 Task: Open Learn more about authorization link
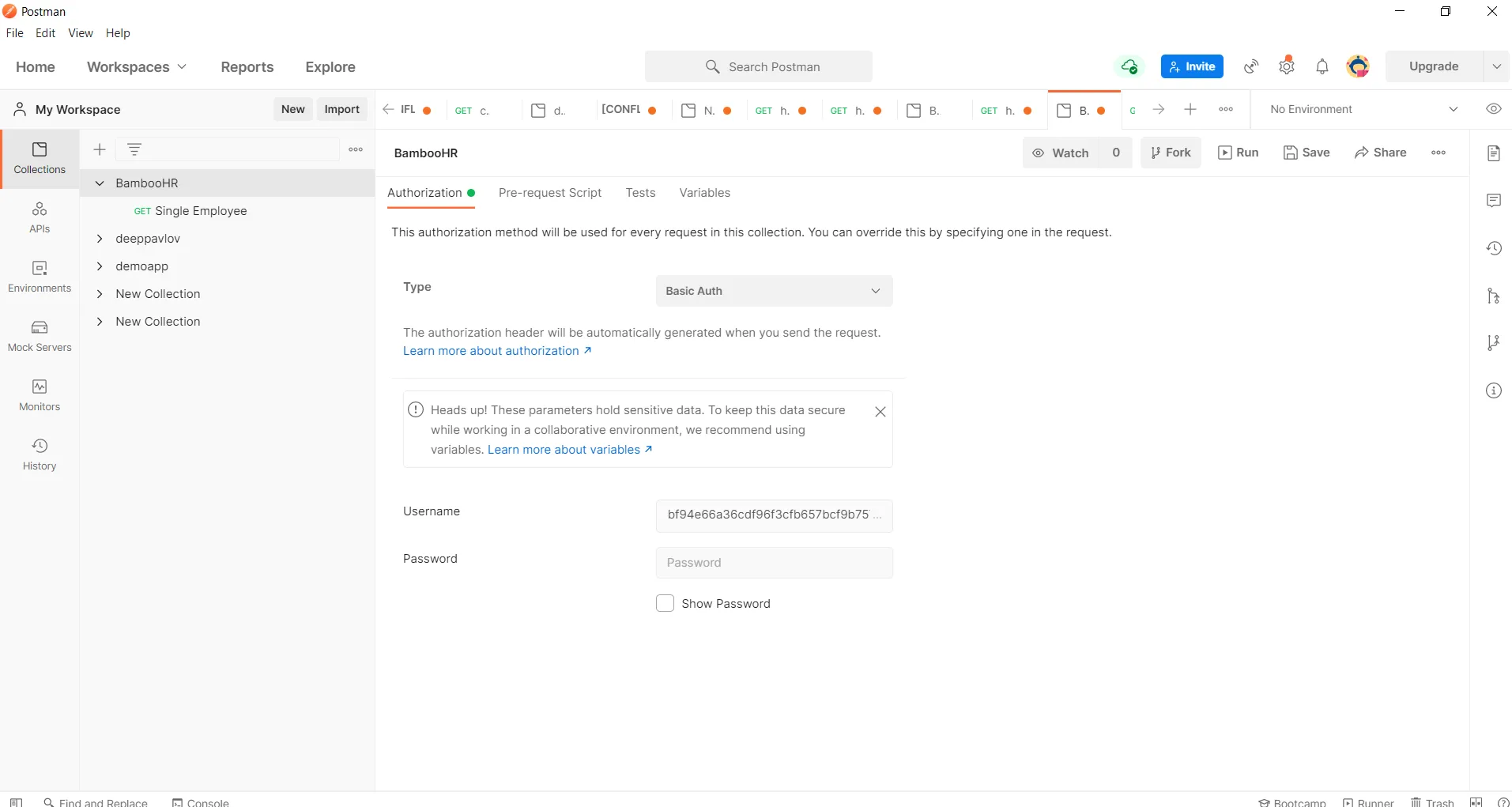tap(497, 351)
